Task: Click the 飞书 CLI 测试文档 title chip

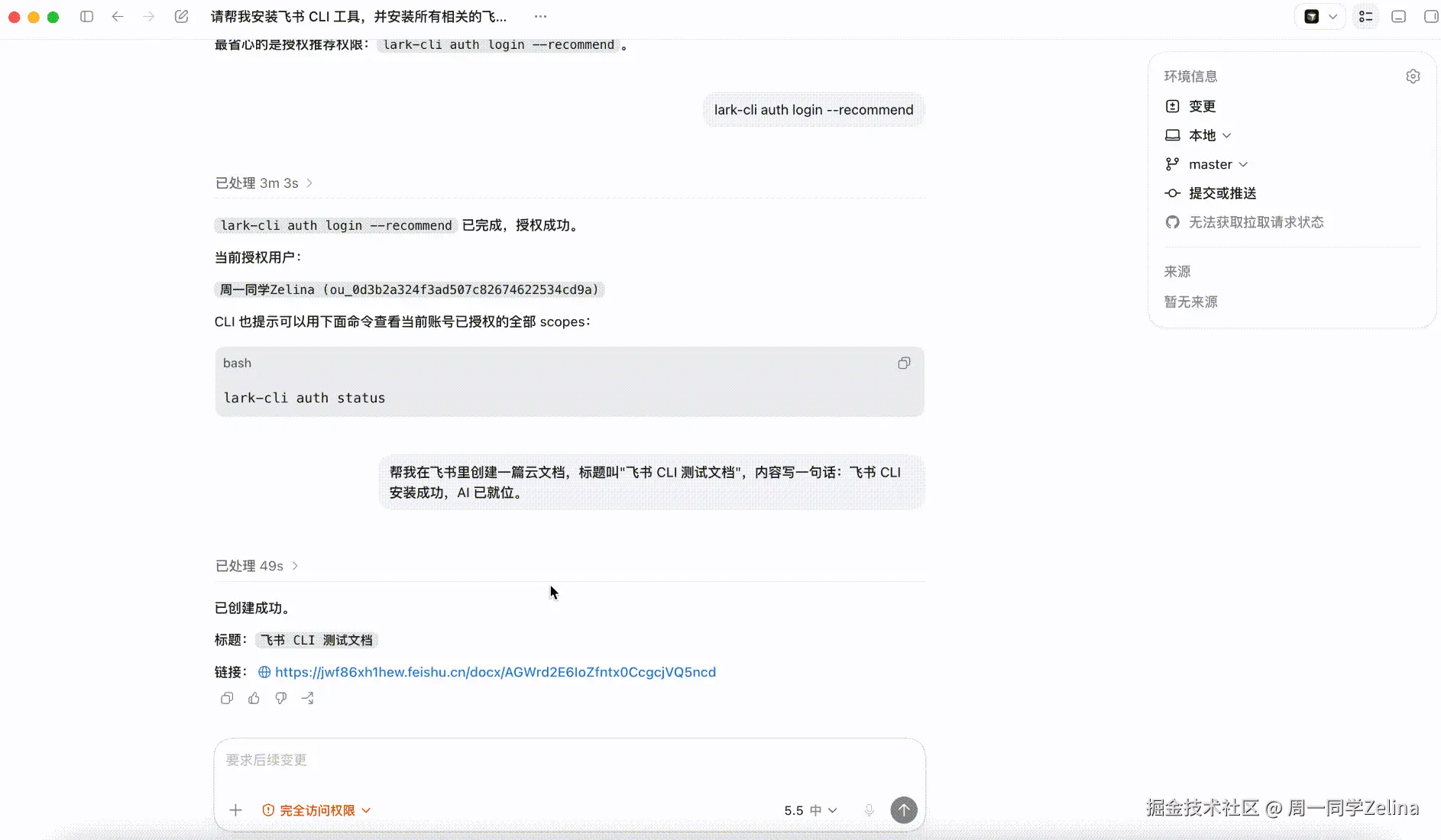Action: [x=316, y=640]
